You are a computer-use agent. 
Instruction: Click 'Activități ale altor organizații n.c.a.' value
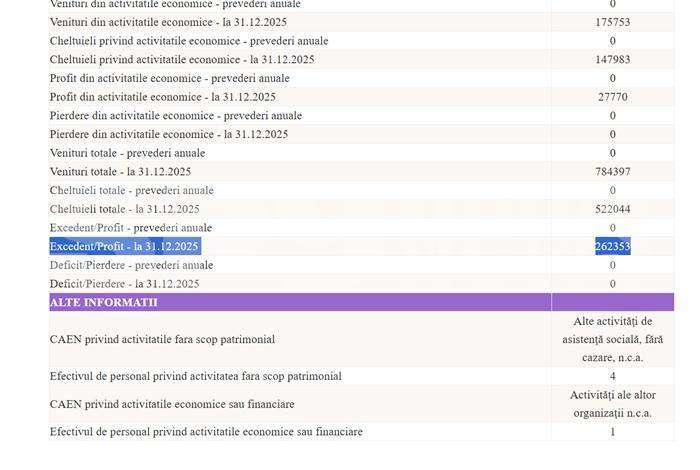coord(612,405)
